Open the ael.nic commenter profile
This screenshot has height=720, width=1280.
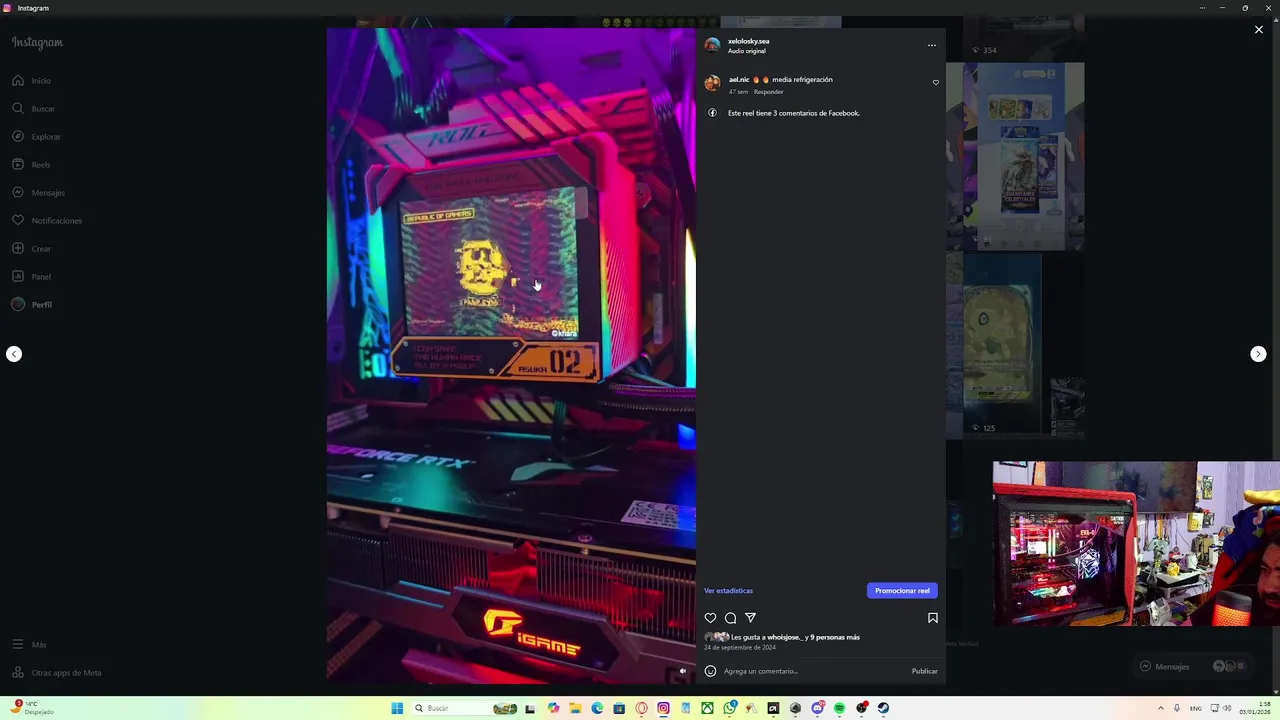tap(739, 79)
